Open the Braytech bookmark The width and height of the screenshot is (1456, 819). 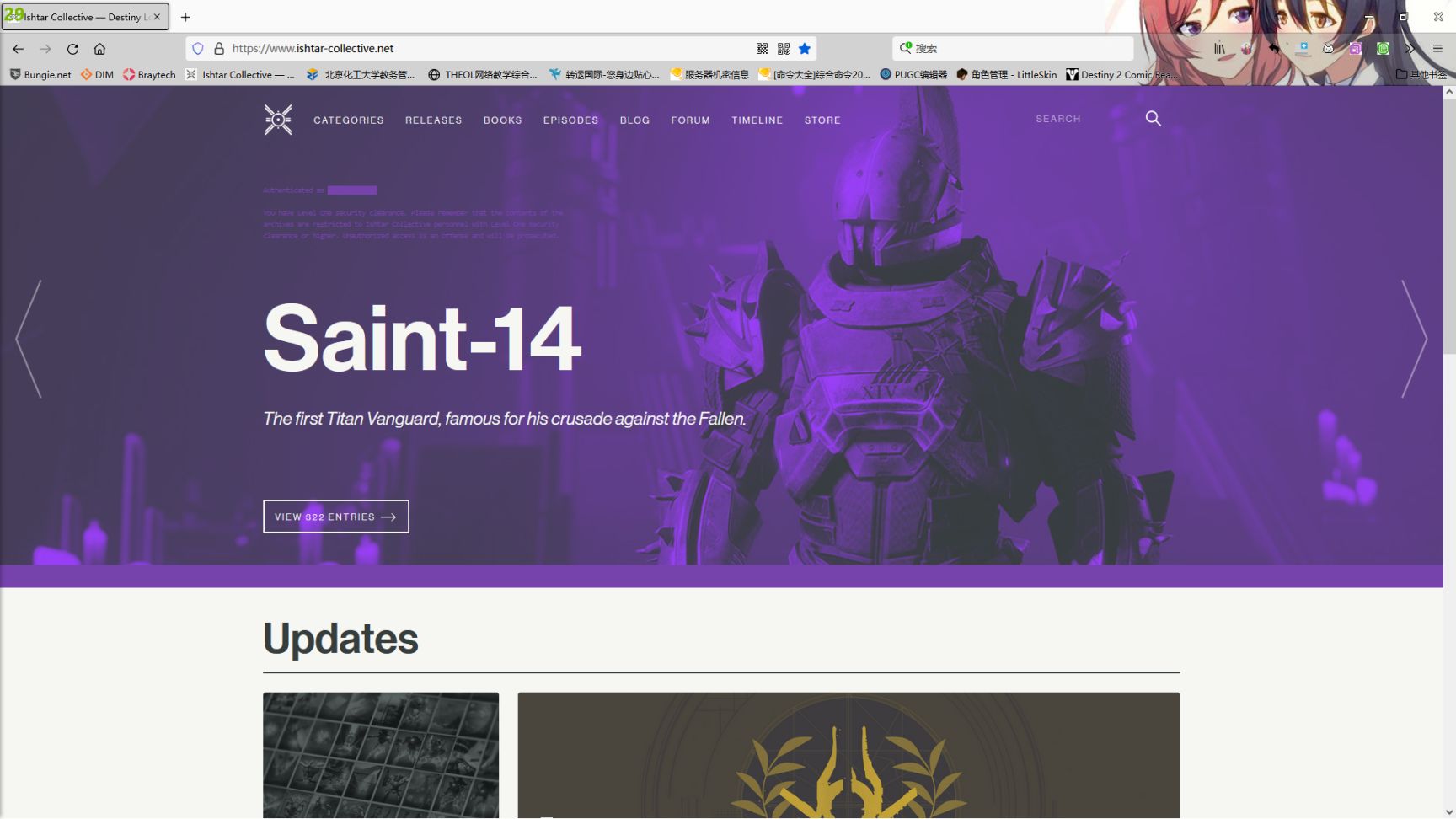(x=149, y=74)
